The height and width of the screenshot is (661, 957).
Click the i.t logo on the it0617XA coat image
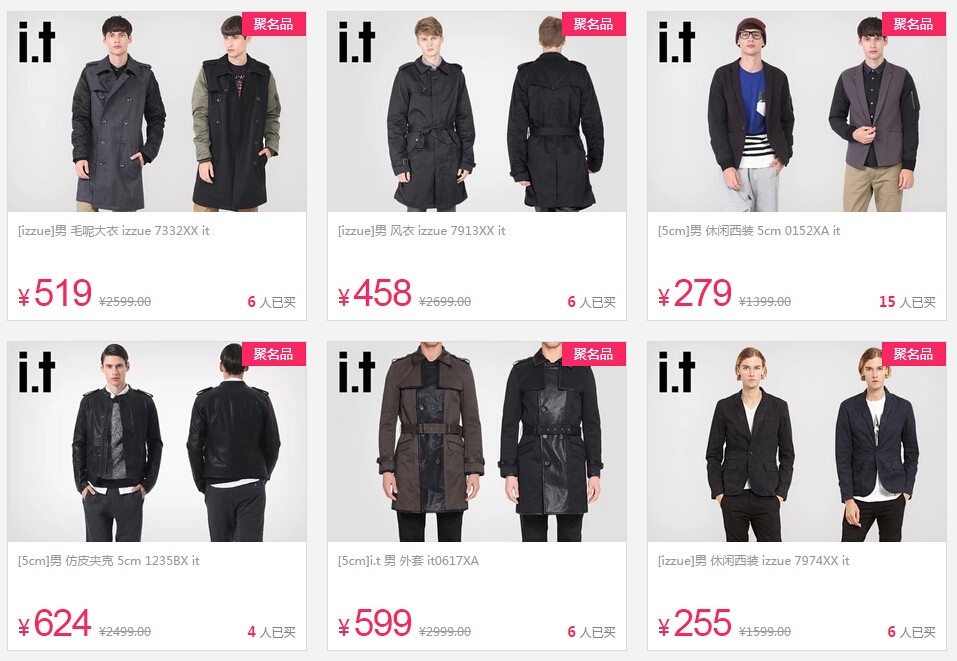(x=356, y=372)
